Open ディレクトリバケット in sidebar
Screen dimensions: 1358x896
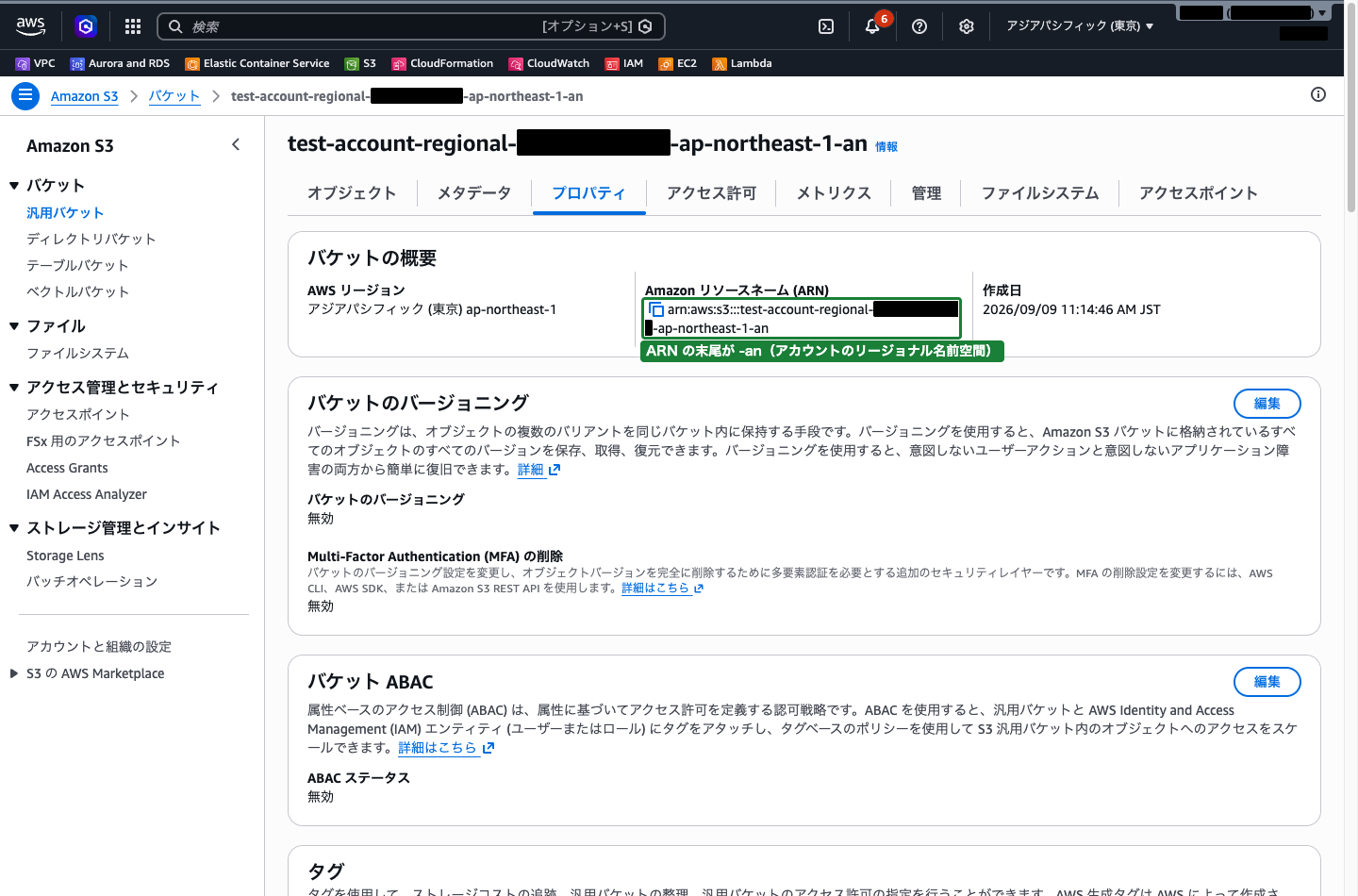[x=91, y=240]
